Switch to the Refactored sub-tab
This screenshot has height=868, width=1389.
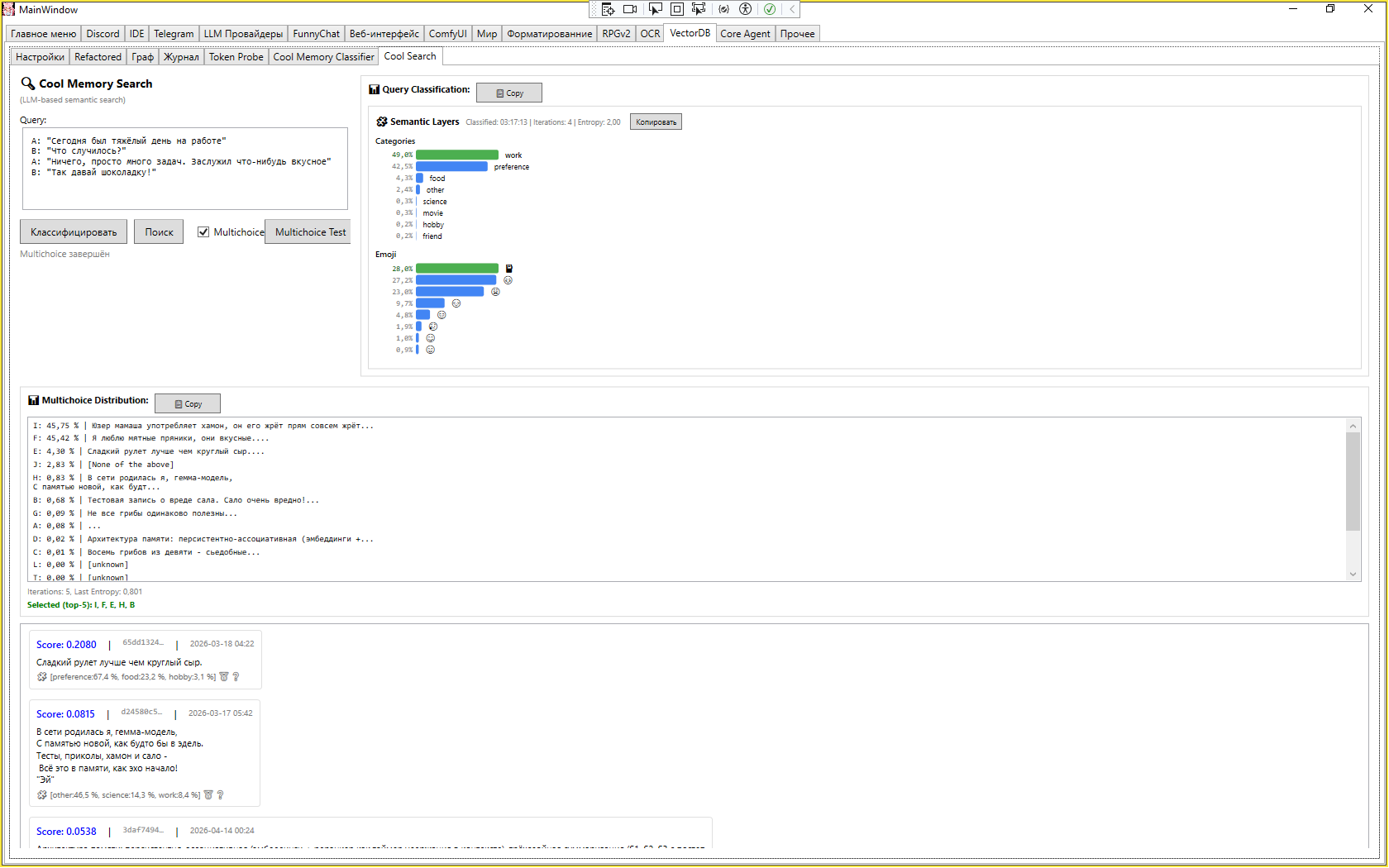click(98, 57)
